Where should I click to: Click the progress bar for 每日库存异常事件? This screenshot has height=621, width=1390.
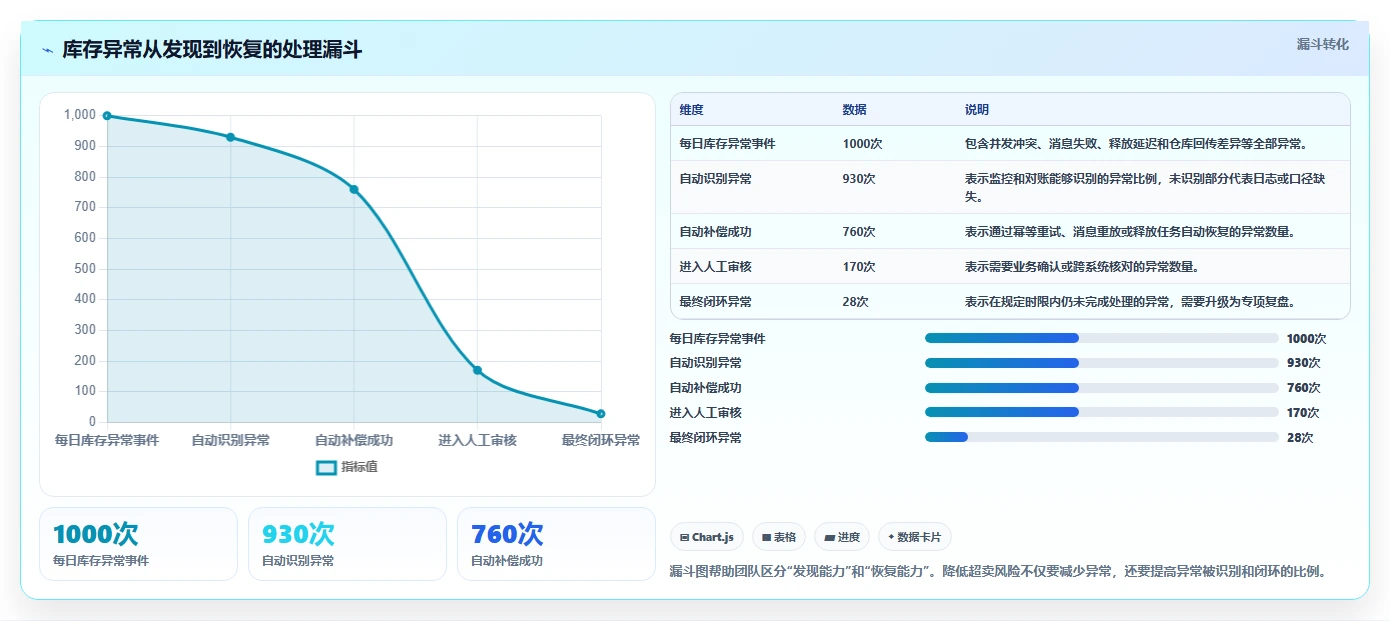click(x=1102, y=338)
